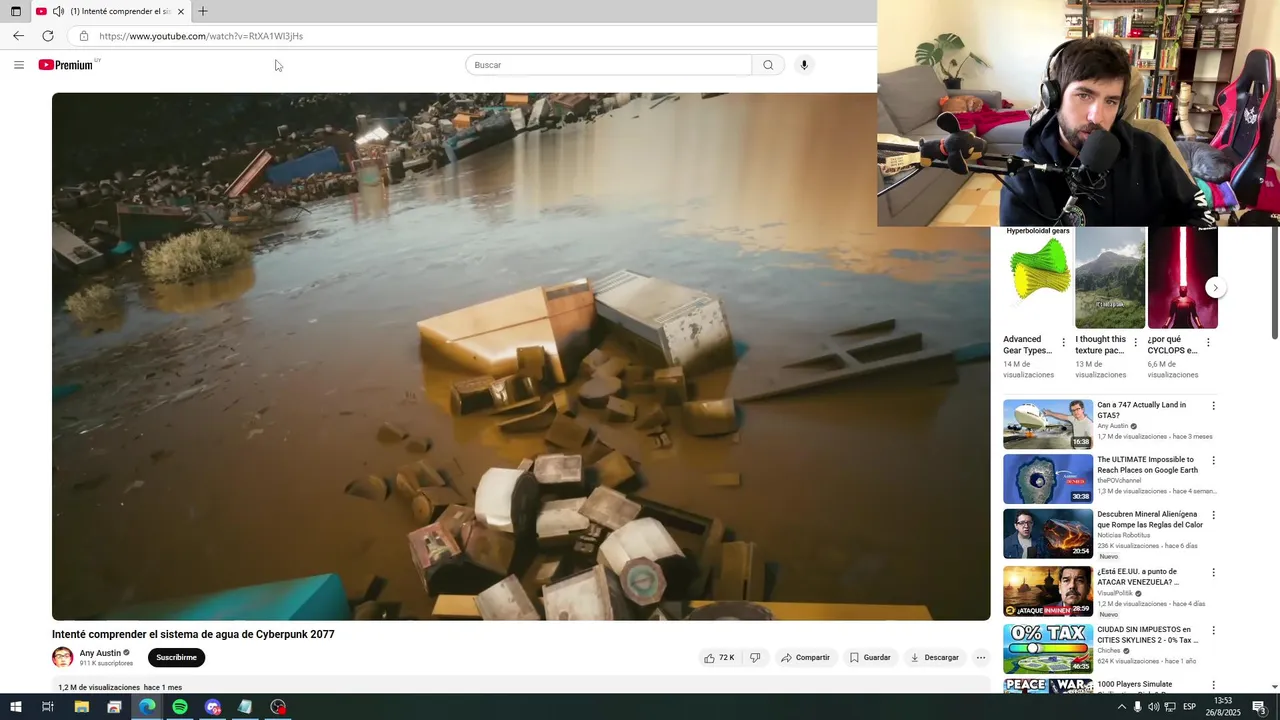Open system volume speaker in tray
Viewport: 1280px width, 720px height.
[x=1154, y=707]
